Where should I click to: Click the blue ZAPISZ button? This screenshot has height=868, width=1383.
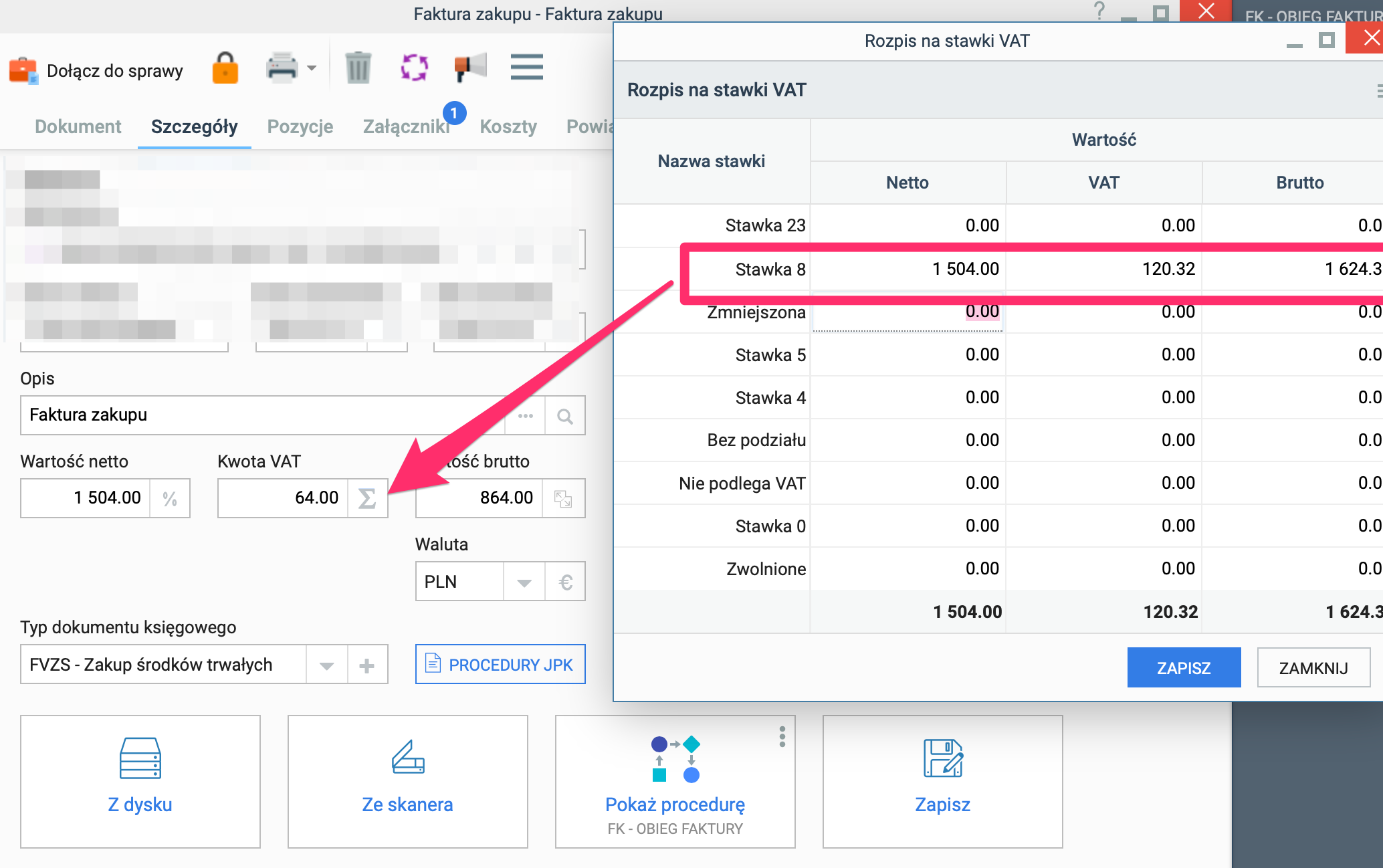pos(1184,667)
